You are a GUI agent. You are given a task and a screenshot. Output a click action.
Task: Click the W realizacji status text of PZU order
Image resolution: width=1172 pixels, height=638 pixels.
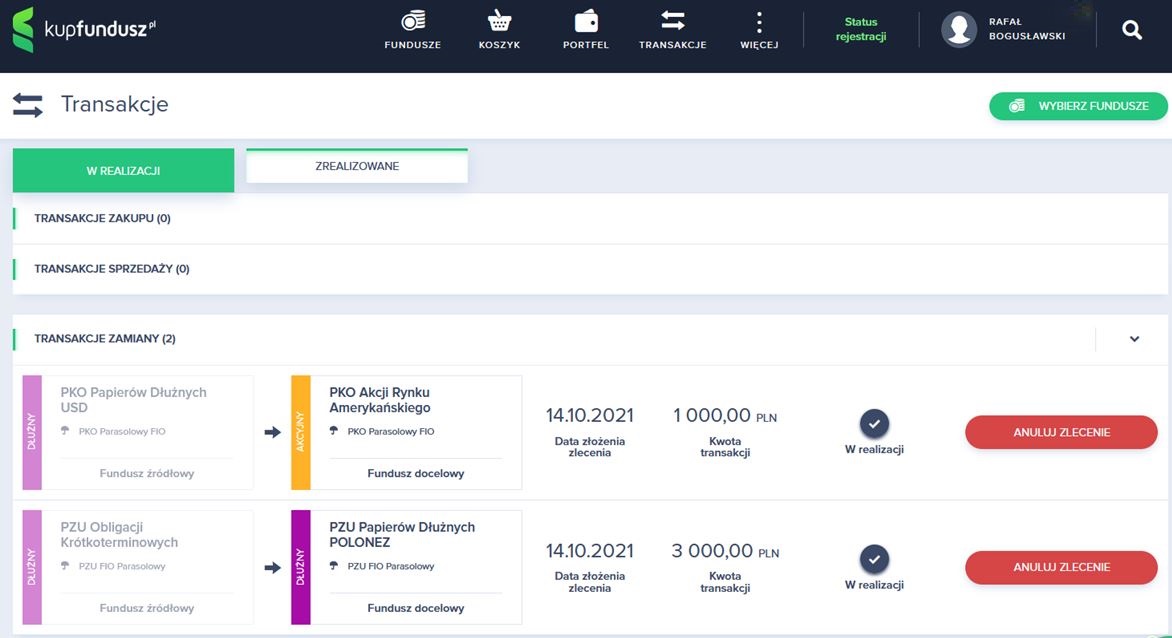click(875, 585)
